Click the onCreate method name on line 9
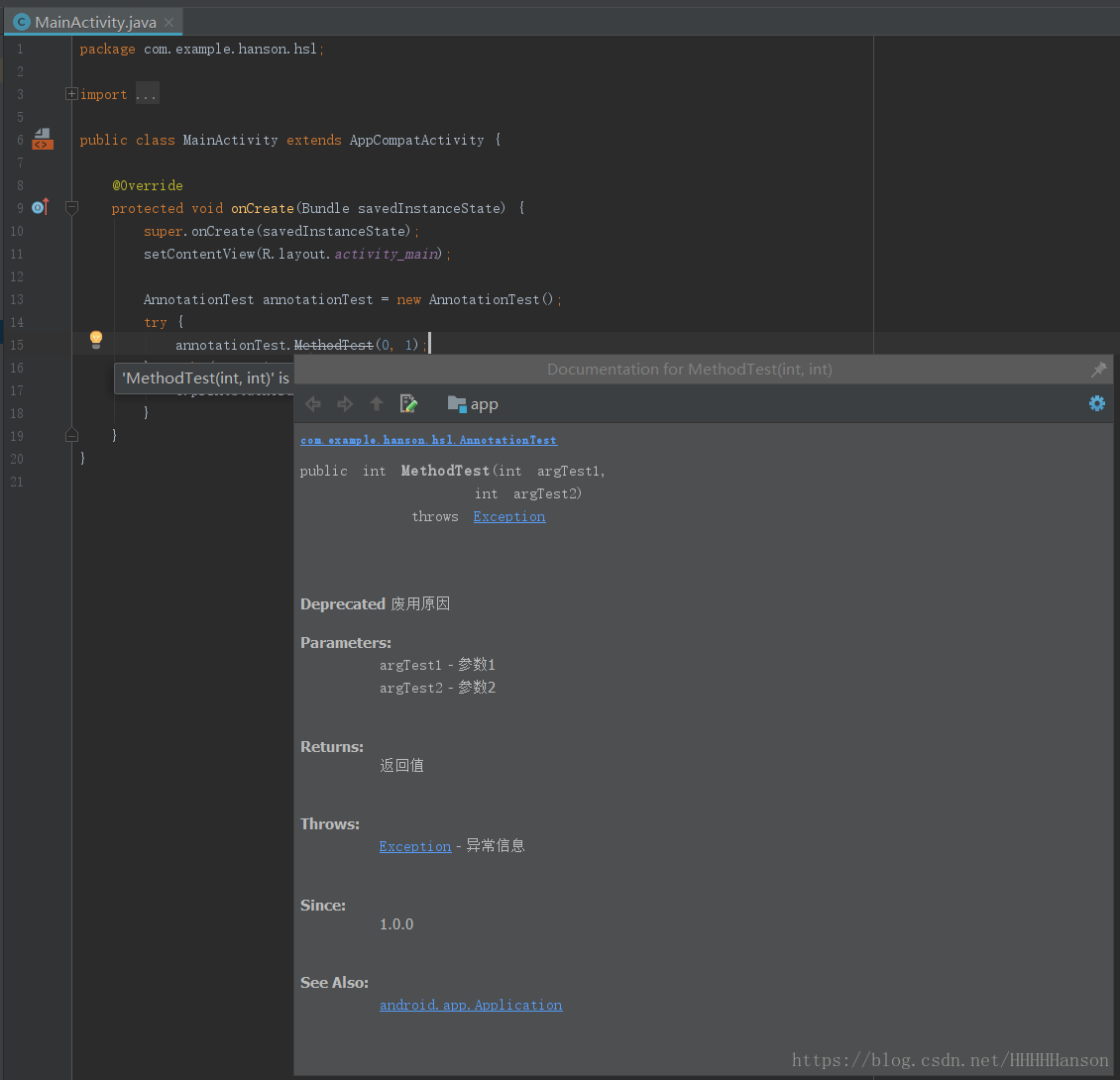The image size is (1120, 1080). click(262, 209)
